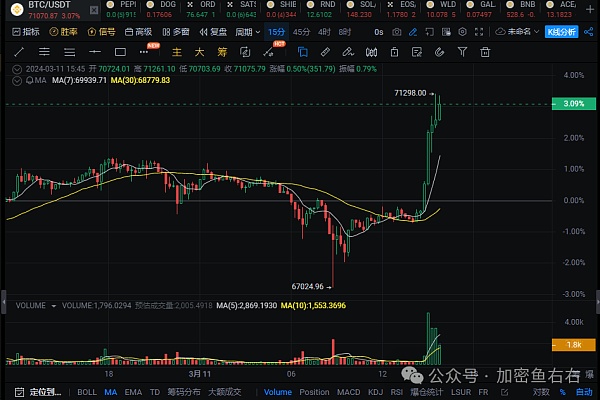Click the 大 large order icon
The height and width of the screenshot is (400, 600).
coord(199,52)
